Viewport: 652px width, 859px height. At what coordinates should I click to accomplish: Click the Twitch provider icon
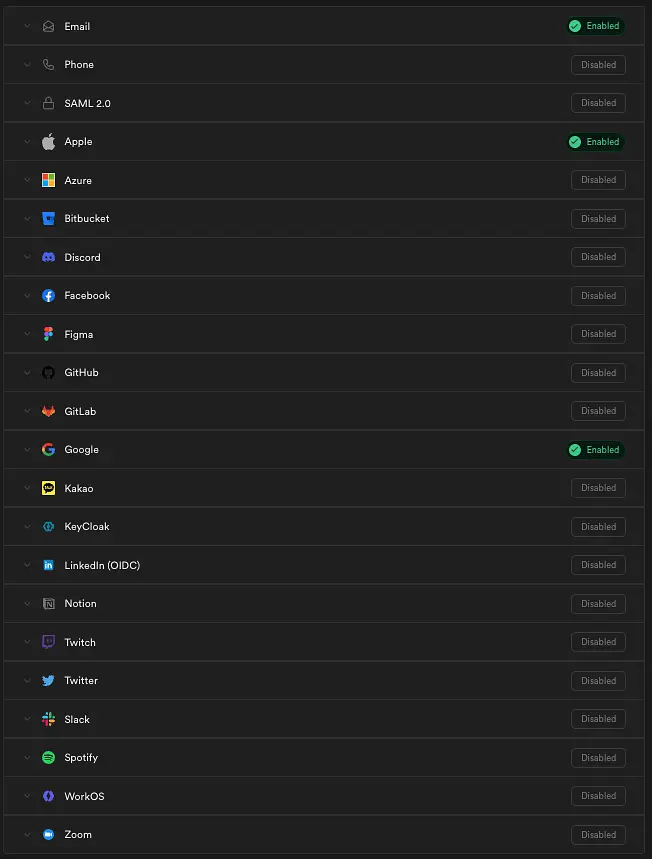tap(48, 642)
